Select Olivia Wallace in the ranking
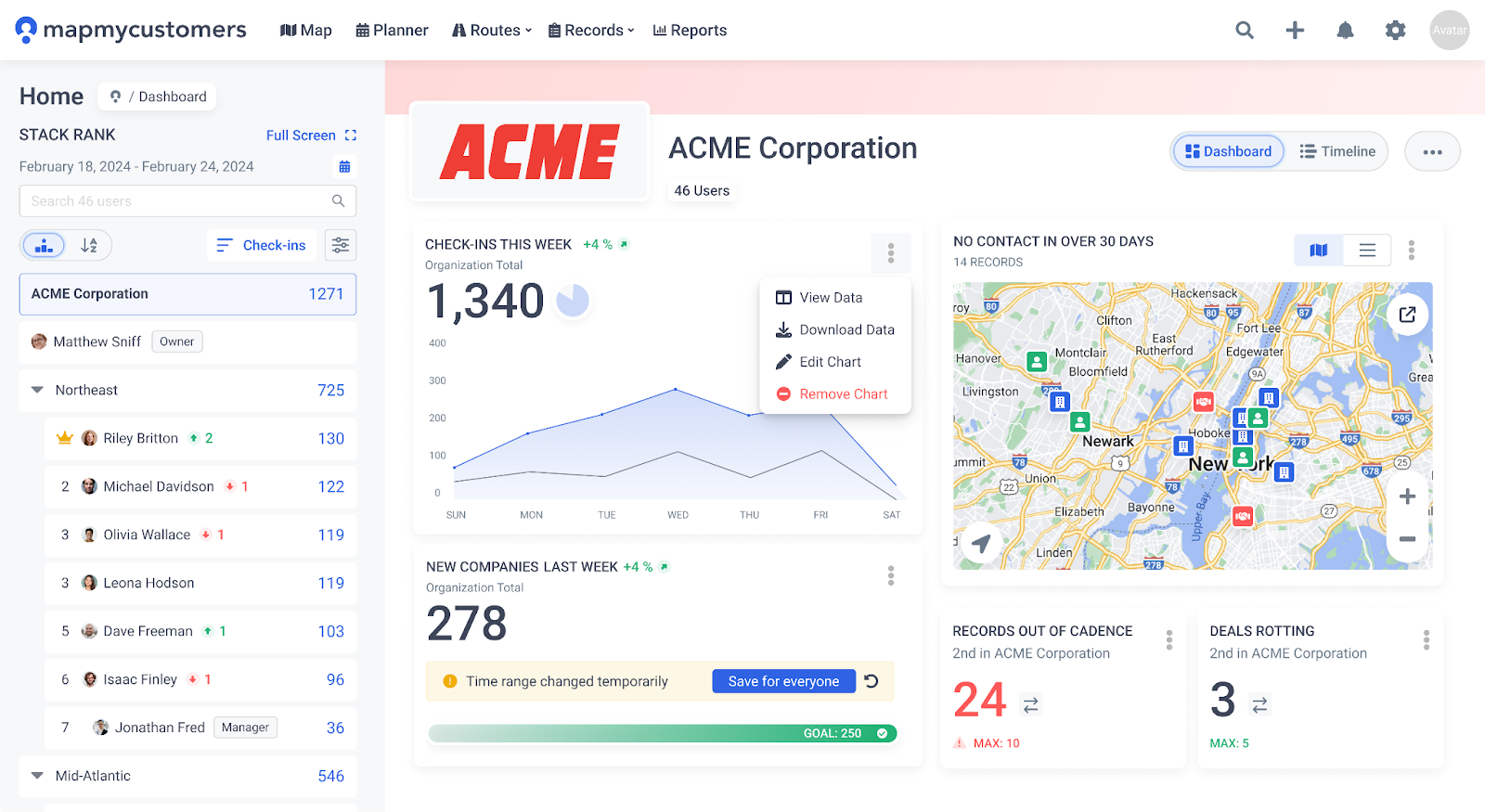 [200, 535]
